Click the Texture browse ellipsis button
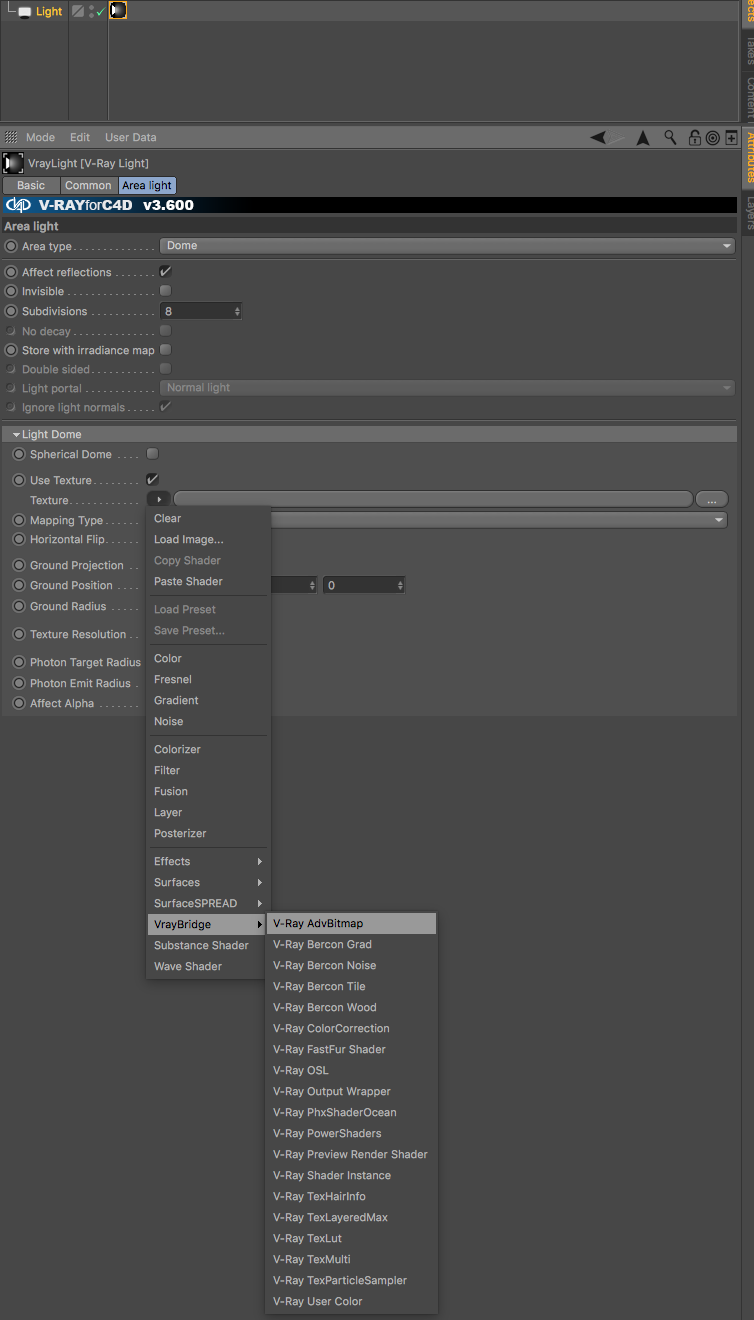This screenshot has width=754, height=1320. tap(711, 499)
